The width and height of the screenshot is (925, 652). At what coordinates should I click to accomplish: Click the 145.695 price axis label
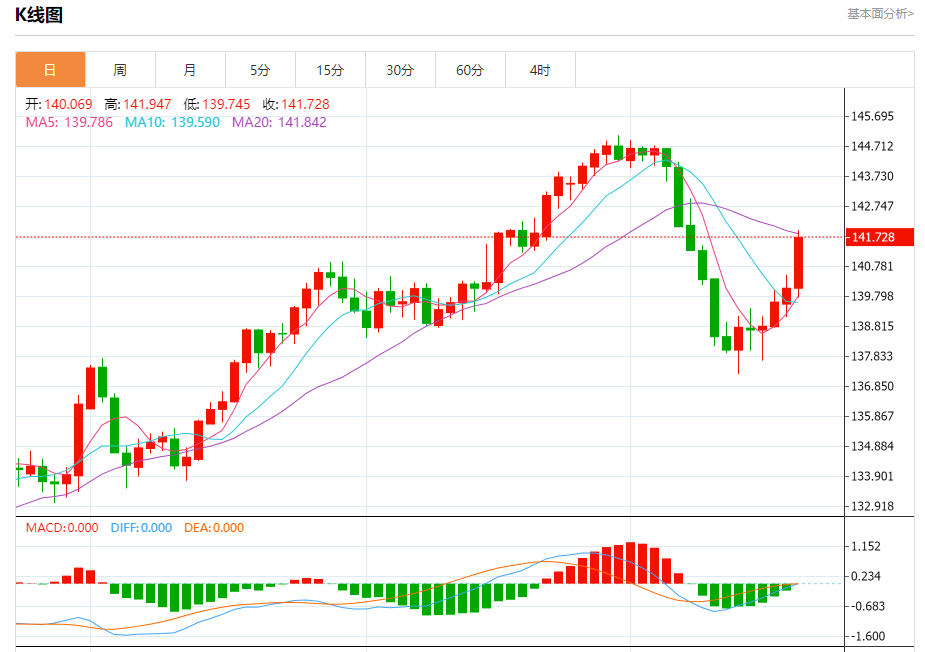click(x=872, y=116)
